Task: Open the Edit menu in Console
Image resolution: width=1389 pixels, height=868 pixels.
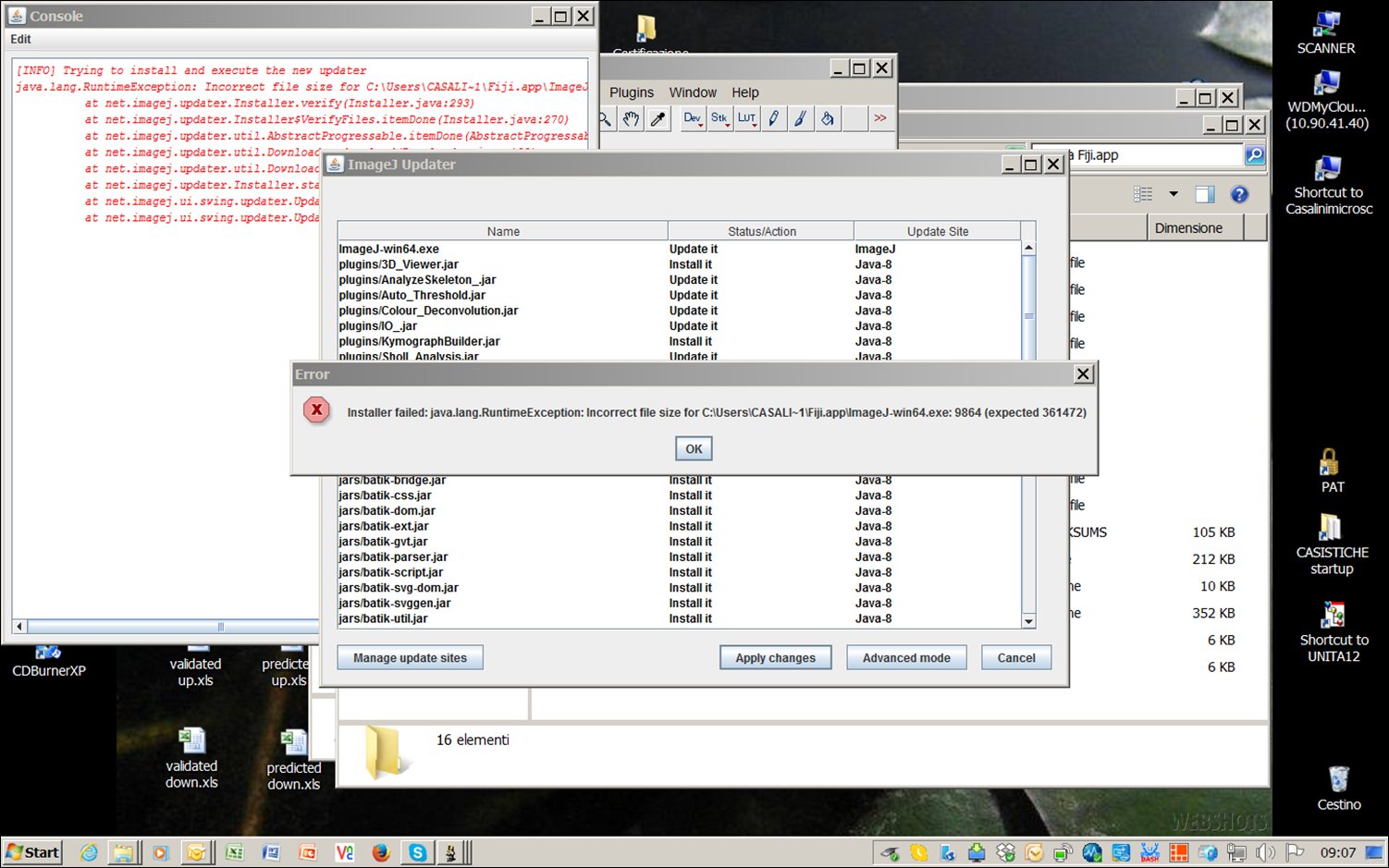Action: pyautogui.click(x=20, y=39)
